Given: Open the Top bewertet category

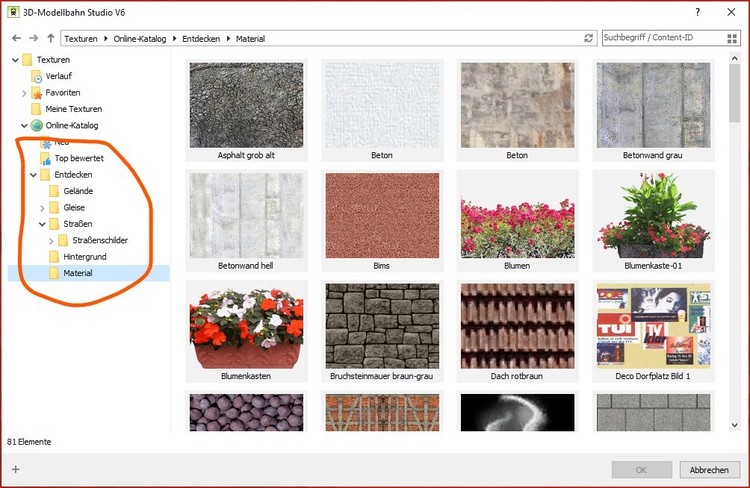Looking at the screenshot, I should (79, 158).
